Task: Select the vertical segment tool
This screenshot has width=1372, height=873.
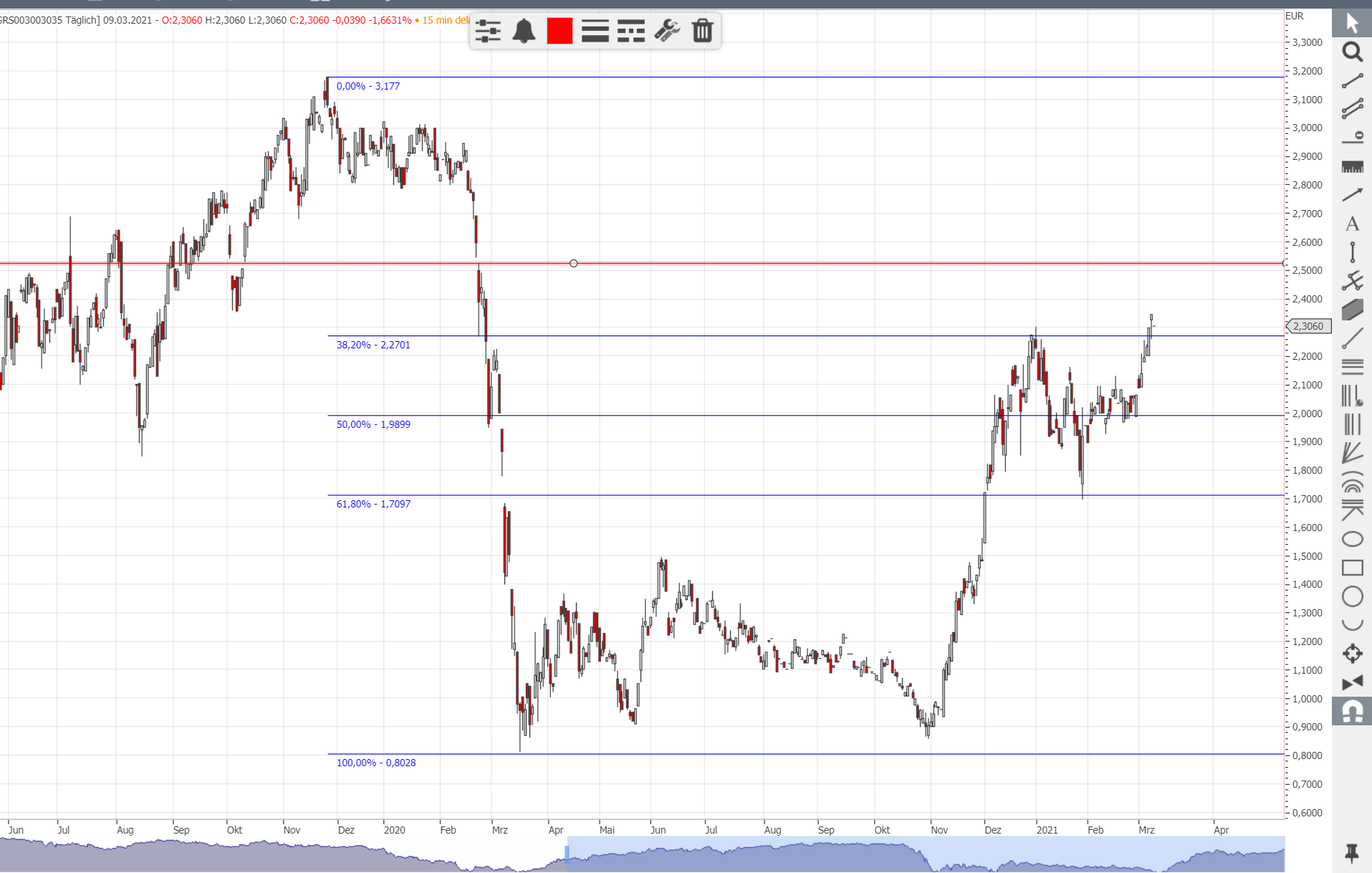Action: coord(1352,252)
